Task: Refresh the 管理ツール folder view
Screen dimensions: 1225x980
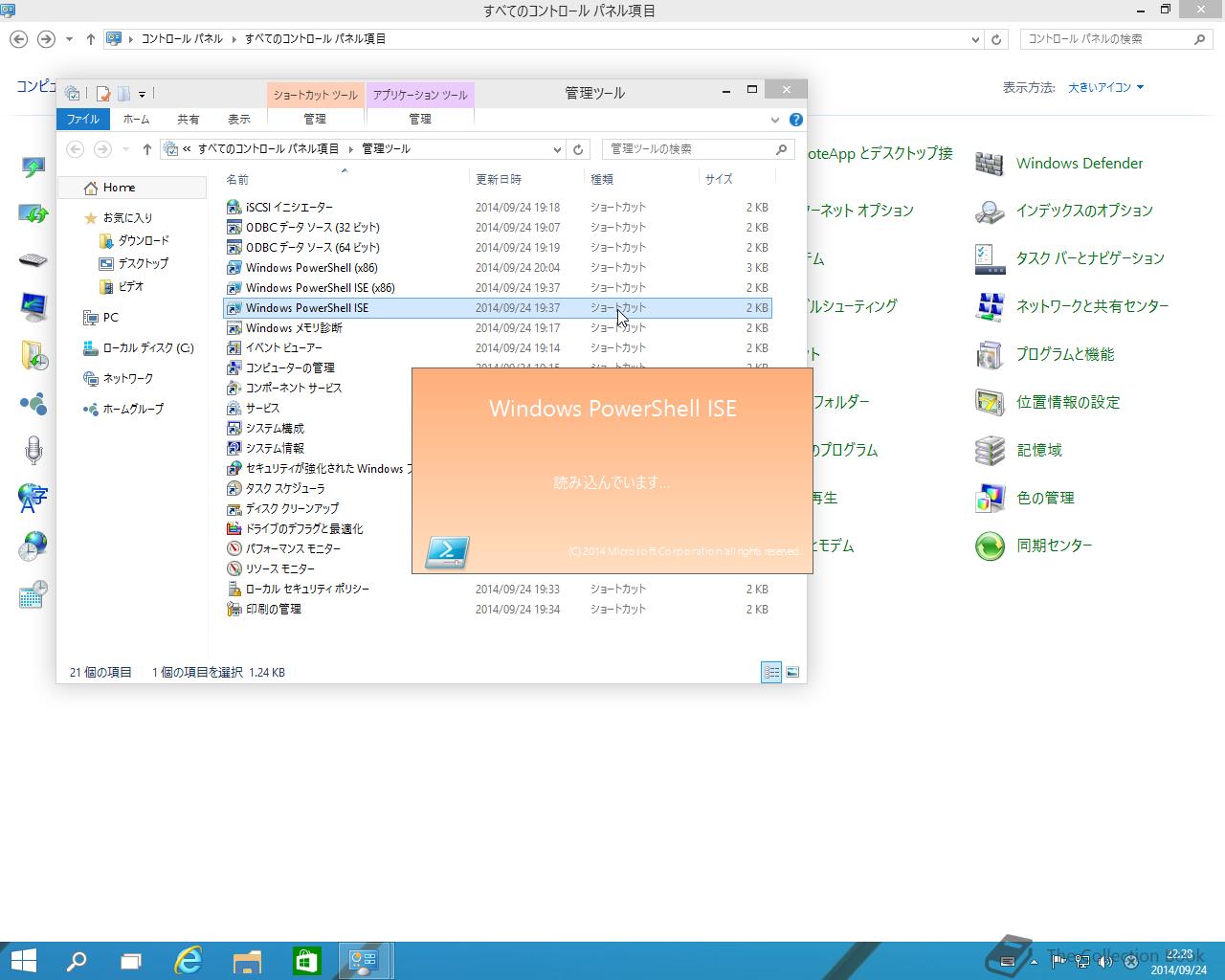Action: 578,149
